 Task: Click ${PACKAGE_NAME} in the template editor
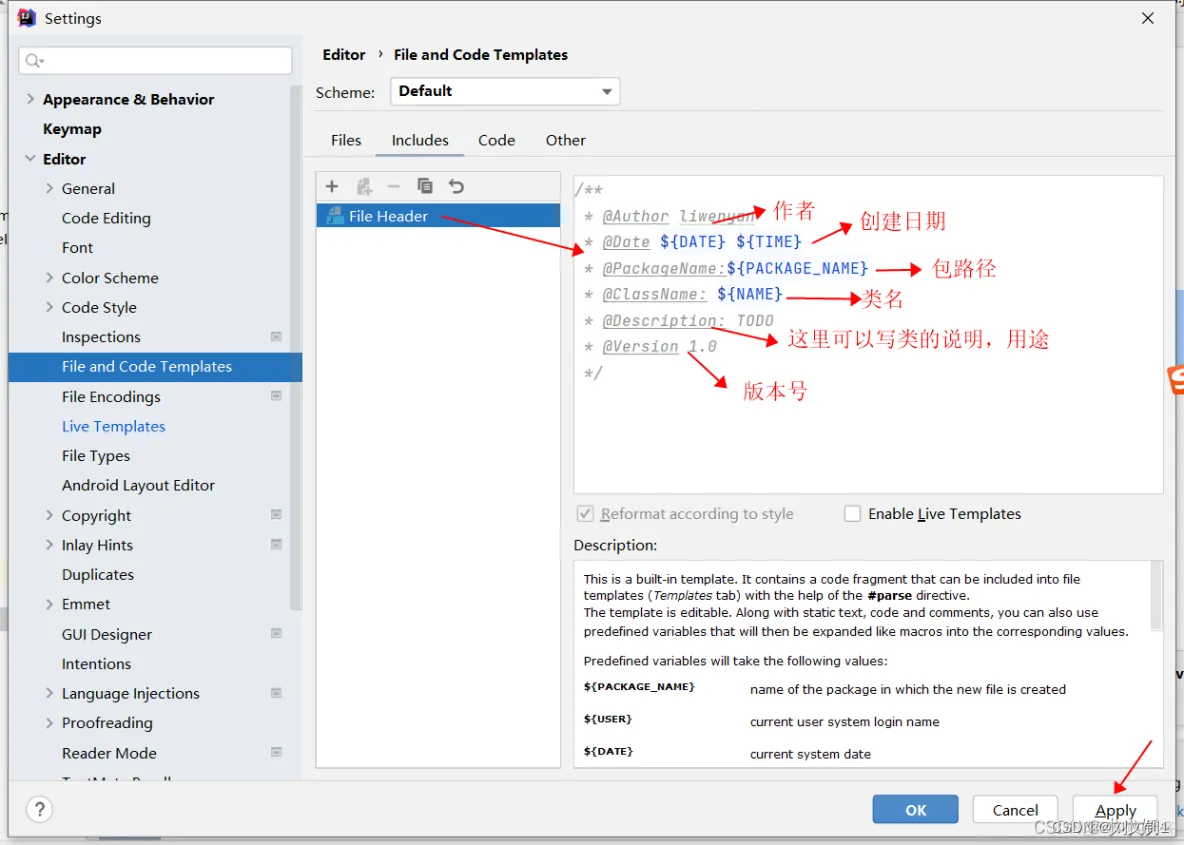[x=797, y=268]
